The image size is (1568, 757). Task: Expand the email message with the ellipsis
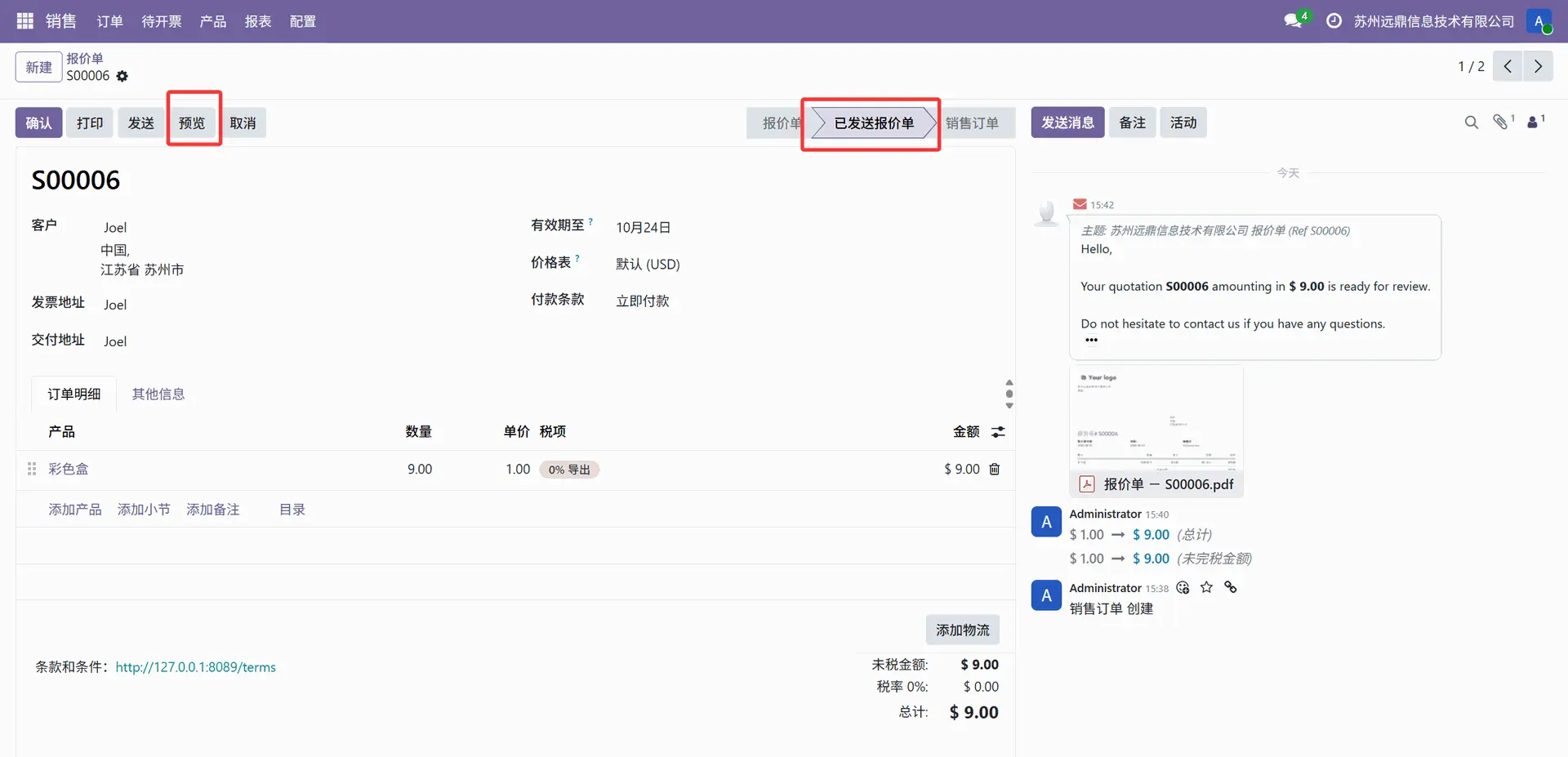[x=1091, y=340]
